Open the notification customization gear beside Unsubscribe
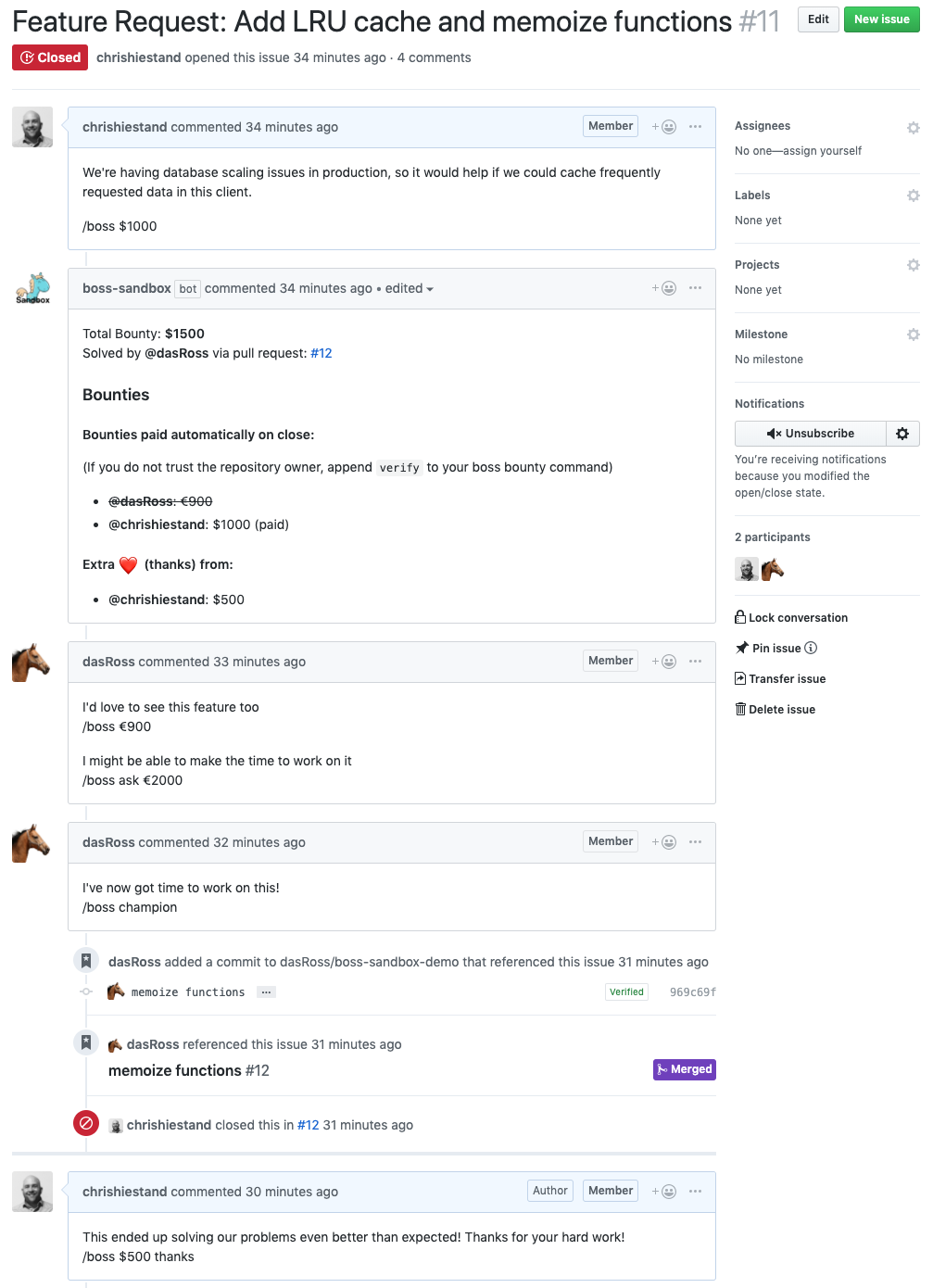The height and width of the screenshot is (1288, 933). [902, 433]
